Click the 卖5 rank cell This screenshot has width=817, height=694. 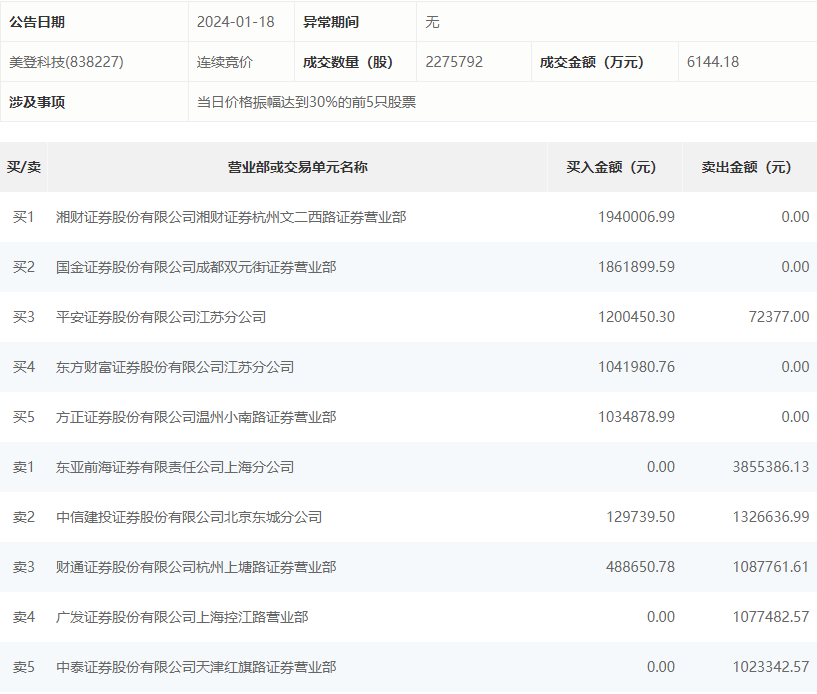pos(23,667)
